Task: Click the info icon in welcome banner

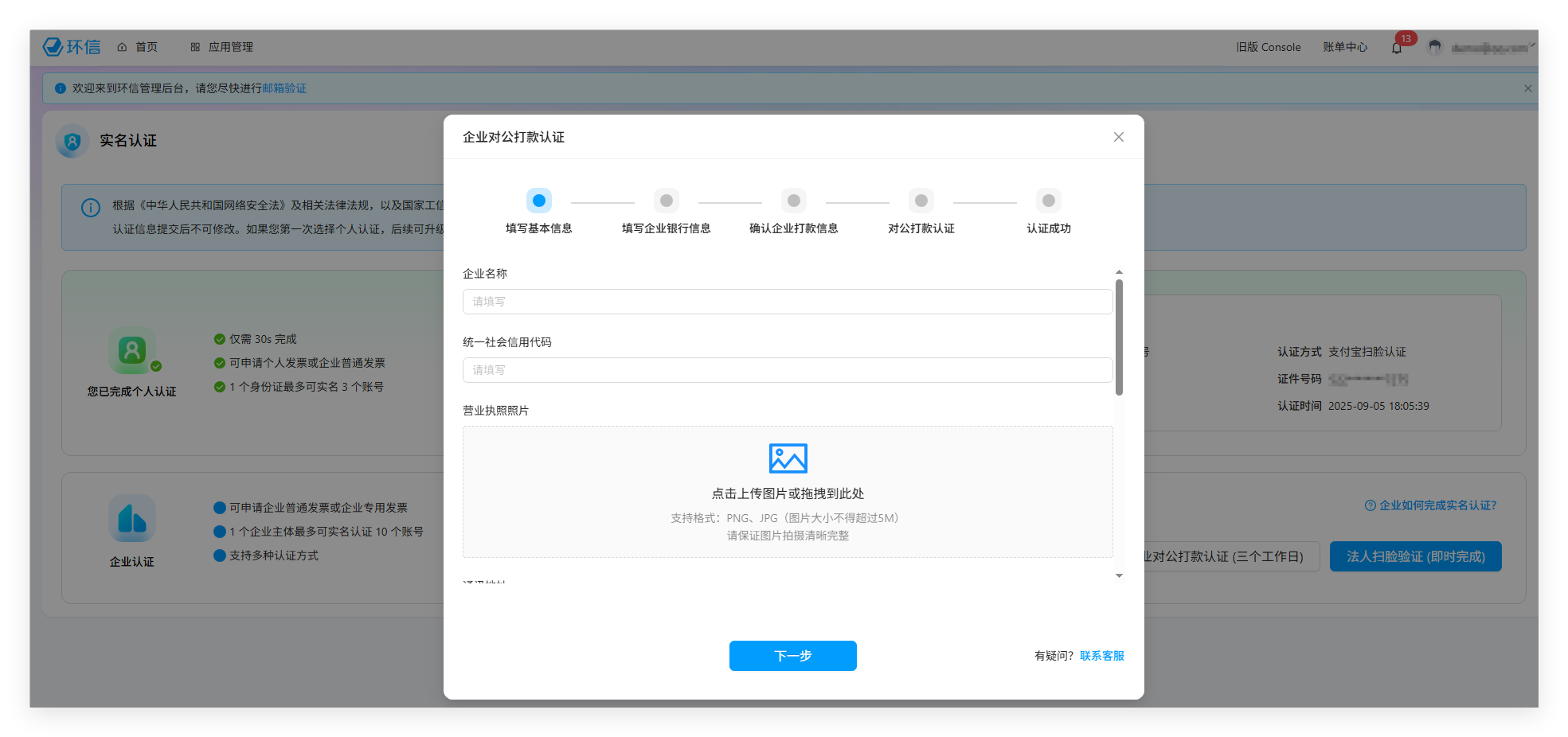Action: pyautogui.click(x=61, y=88)
